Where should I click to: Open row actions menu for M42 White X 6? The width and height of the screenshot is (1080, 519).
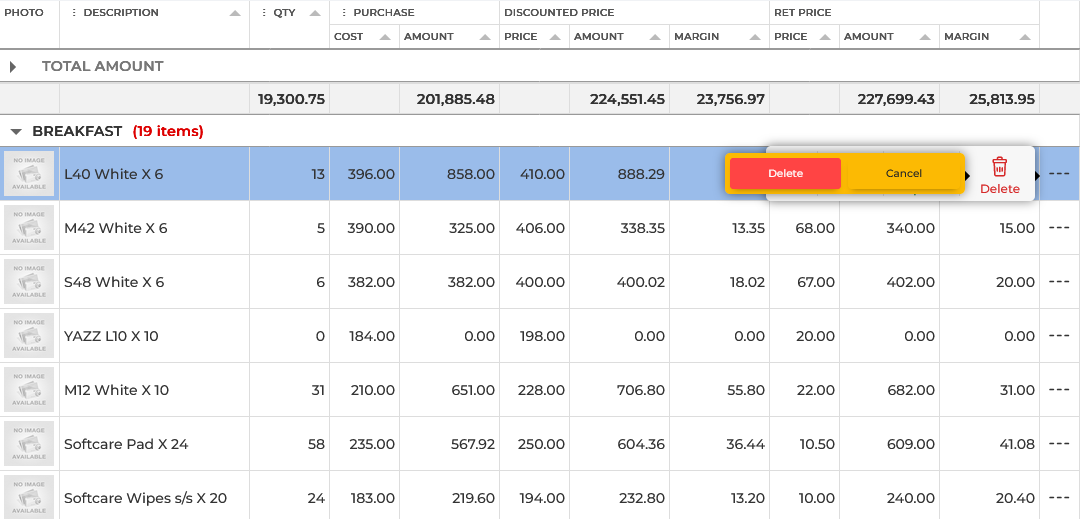[x=1059, y=228]
